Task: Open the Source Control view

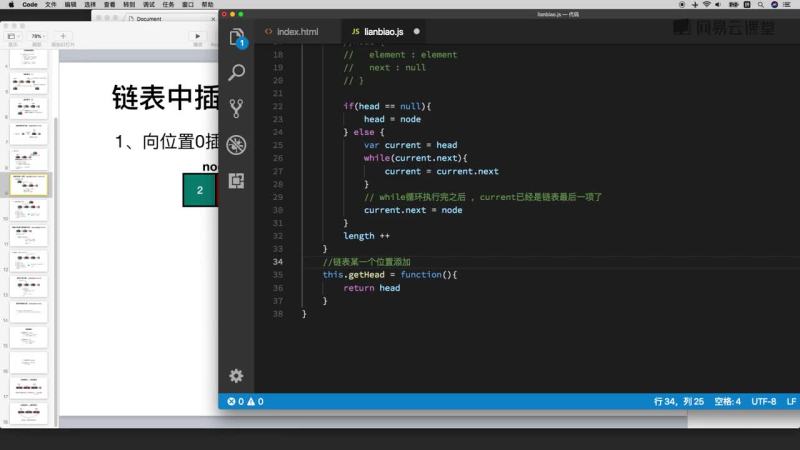Action: (236, 108)
